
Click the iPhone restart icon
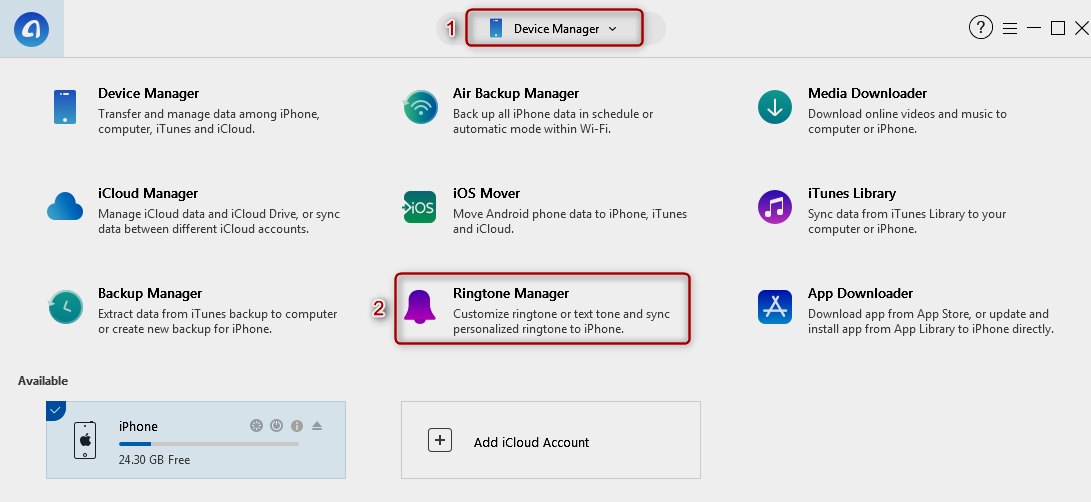[x=257, y=425]
